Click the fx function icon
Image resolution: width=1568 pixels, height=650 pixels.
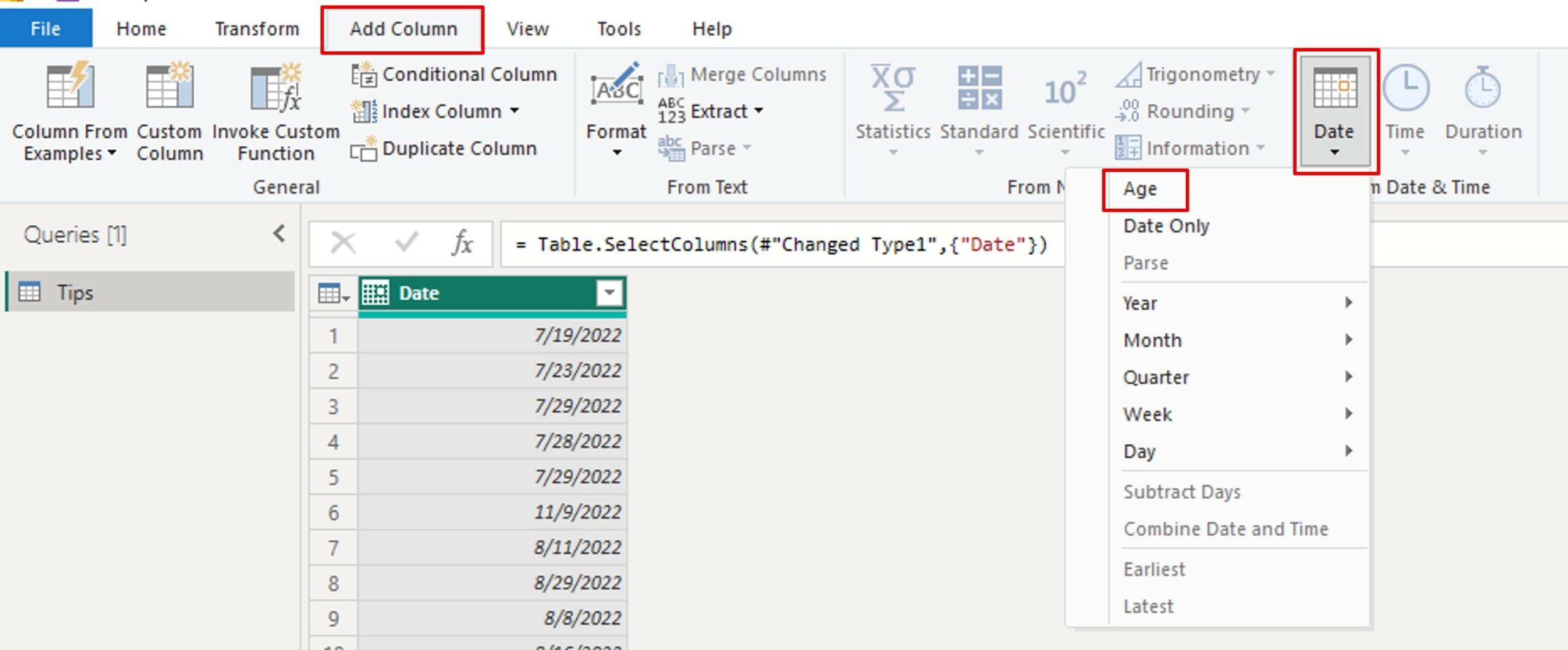click(x=462, y=244)
